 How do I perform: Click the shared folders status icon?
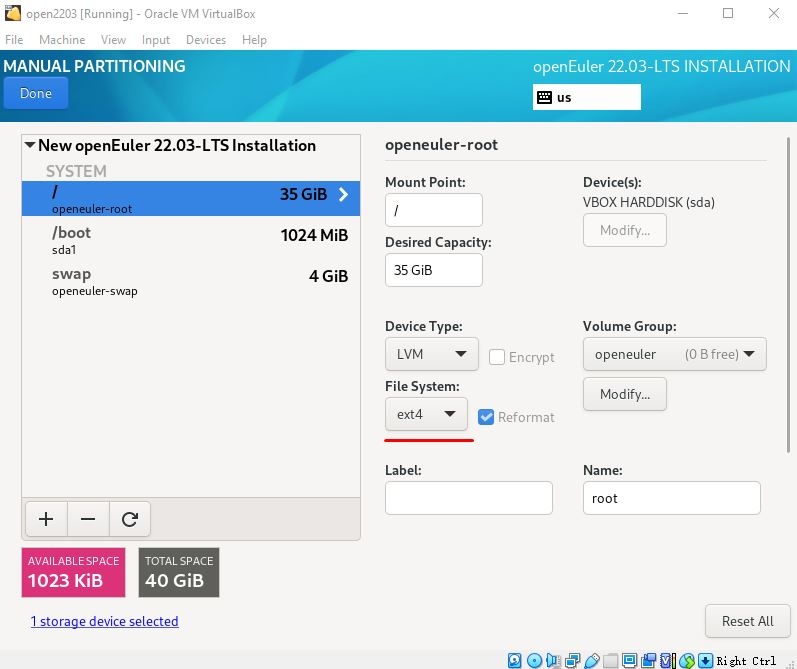[610, 660]
